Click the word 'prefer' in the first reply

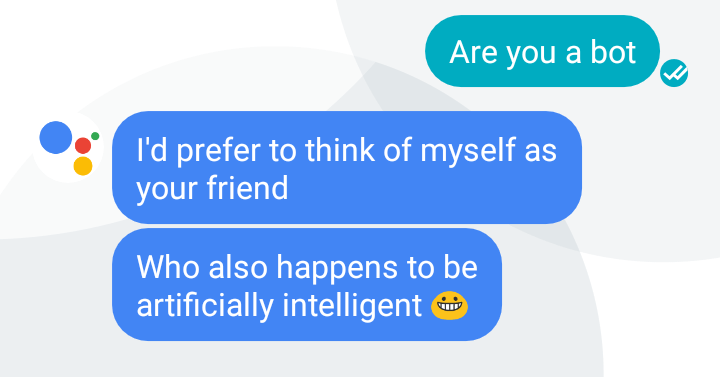tap(219, 150)
